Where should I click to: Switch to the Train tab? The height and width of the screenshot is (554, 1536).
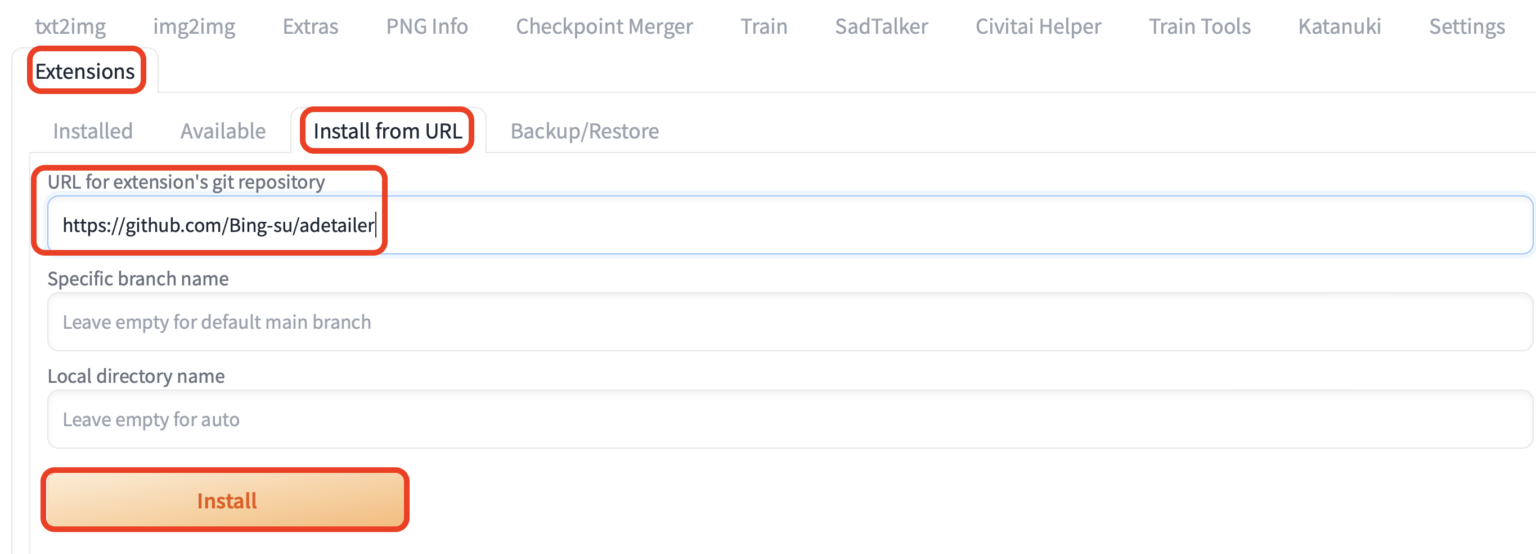coord(764,27)
